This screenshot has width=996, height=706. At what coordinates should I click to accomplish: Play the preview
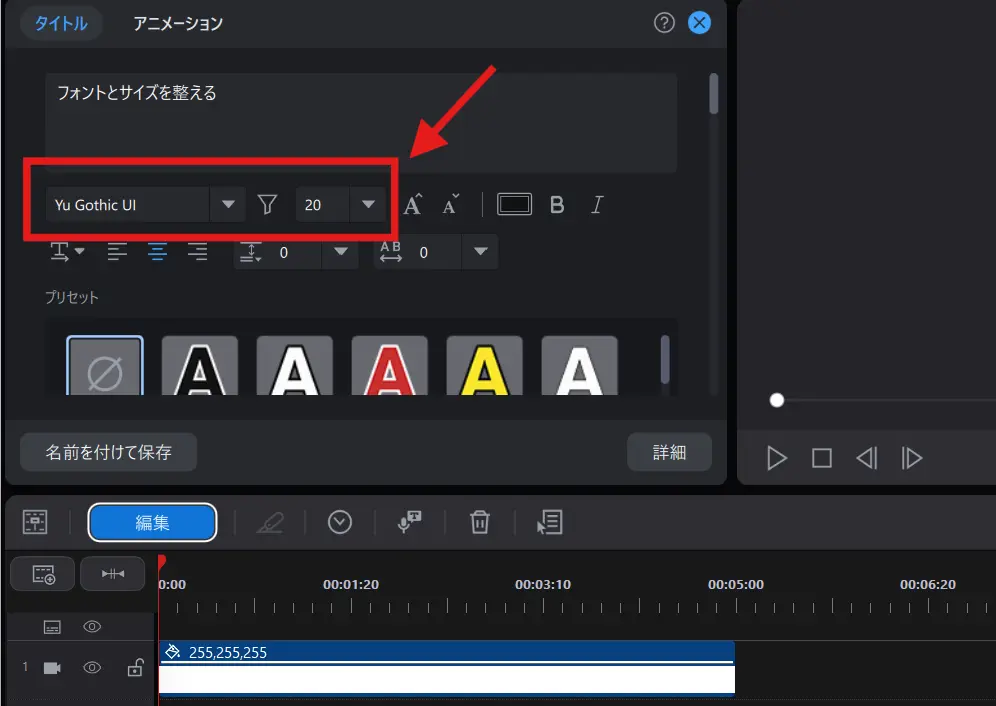pos(776,458)
